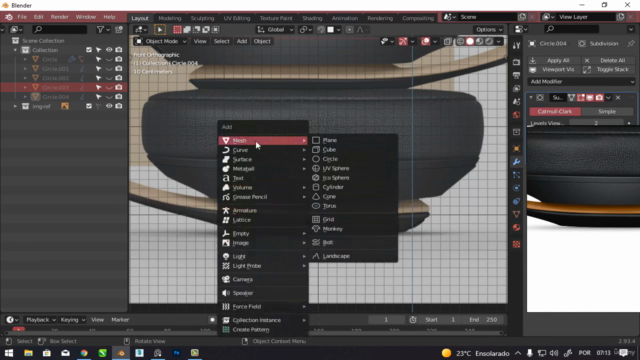The height and width of the screenshot is (360, 640).
Task: Toggle Collection exclude checkbox
Action: pos(89,50)
